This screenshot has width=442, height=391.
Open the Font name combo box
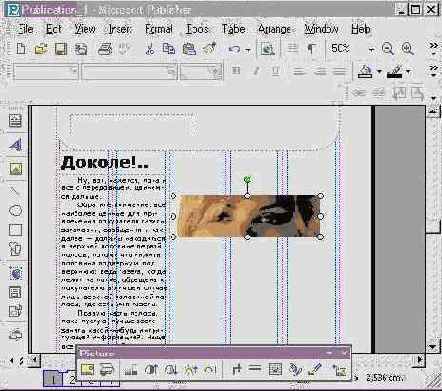pos(129,71)
